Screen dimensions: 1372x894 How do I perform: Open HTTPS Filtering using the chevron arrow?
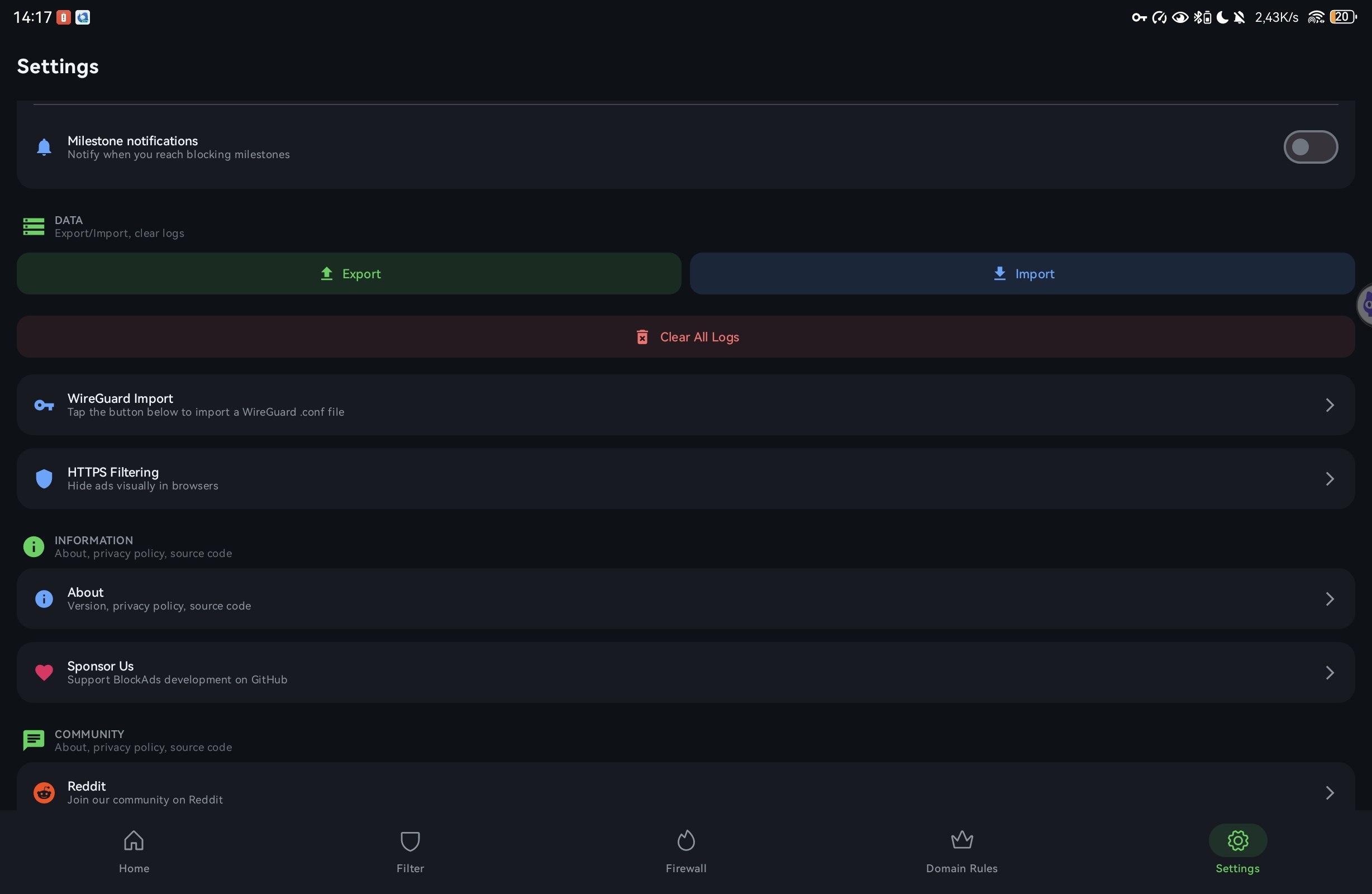tap(1330, 479)
